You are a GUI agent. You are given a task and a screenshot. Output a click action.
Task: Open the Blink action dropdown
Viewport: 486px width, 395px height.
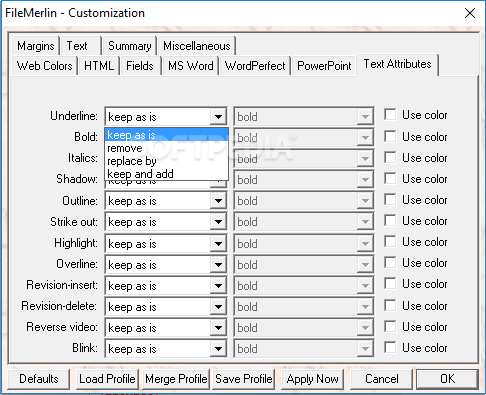tap(218, 349)
